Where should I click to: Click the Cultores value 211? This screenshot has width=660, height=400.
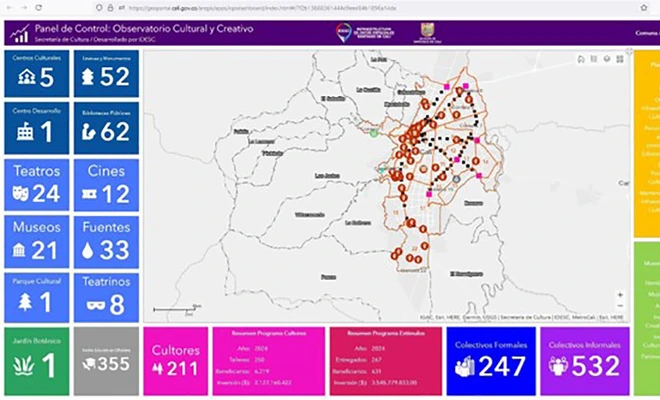[182, 369]
